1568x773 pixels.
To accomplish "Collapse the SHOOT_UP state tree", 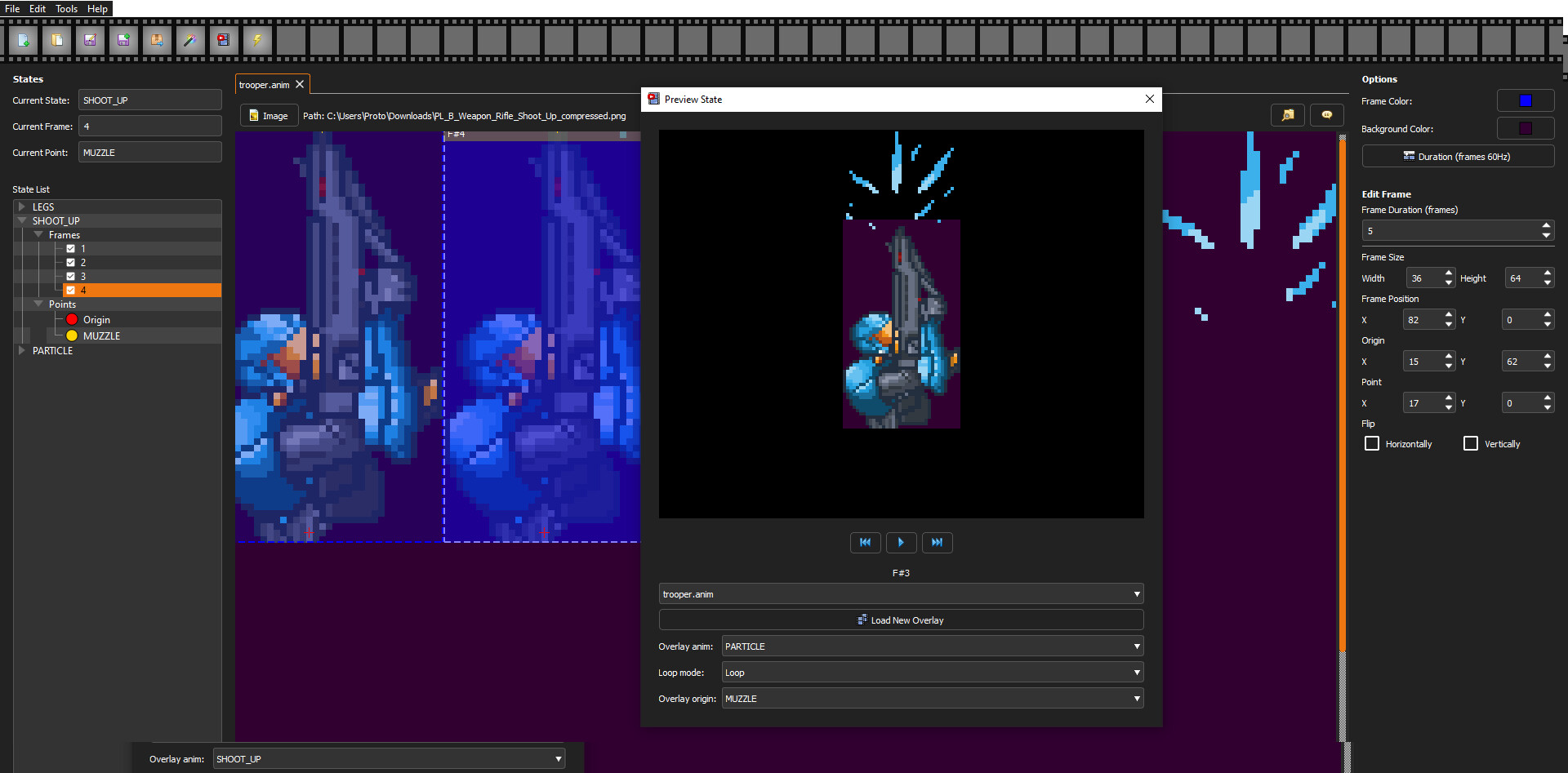I will click(22, 220).
